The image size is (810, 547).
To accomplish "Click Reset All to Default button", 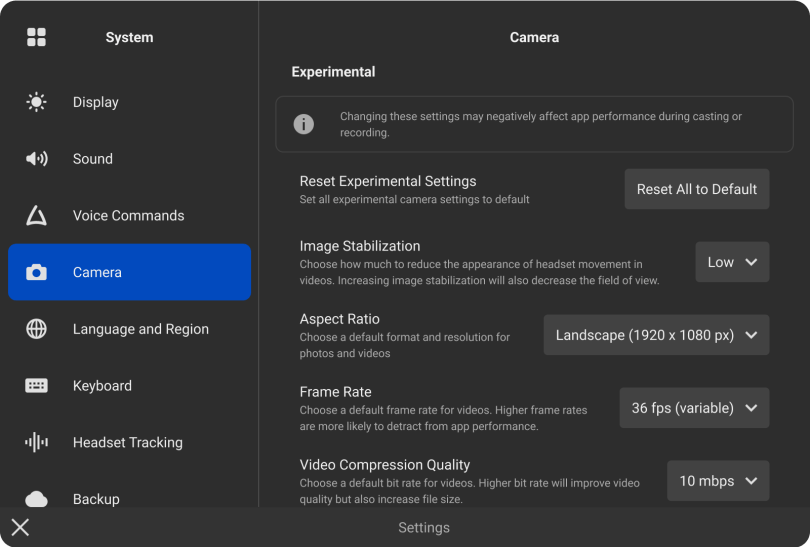I will [697, 189].
